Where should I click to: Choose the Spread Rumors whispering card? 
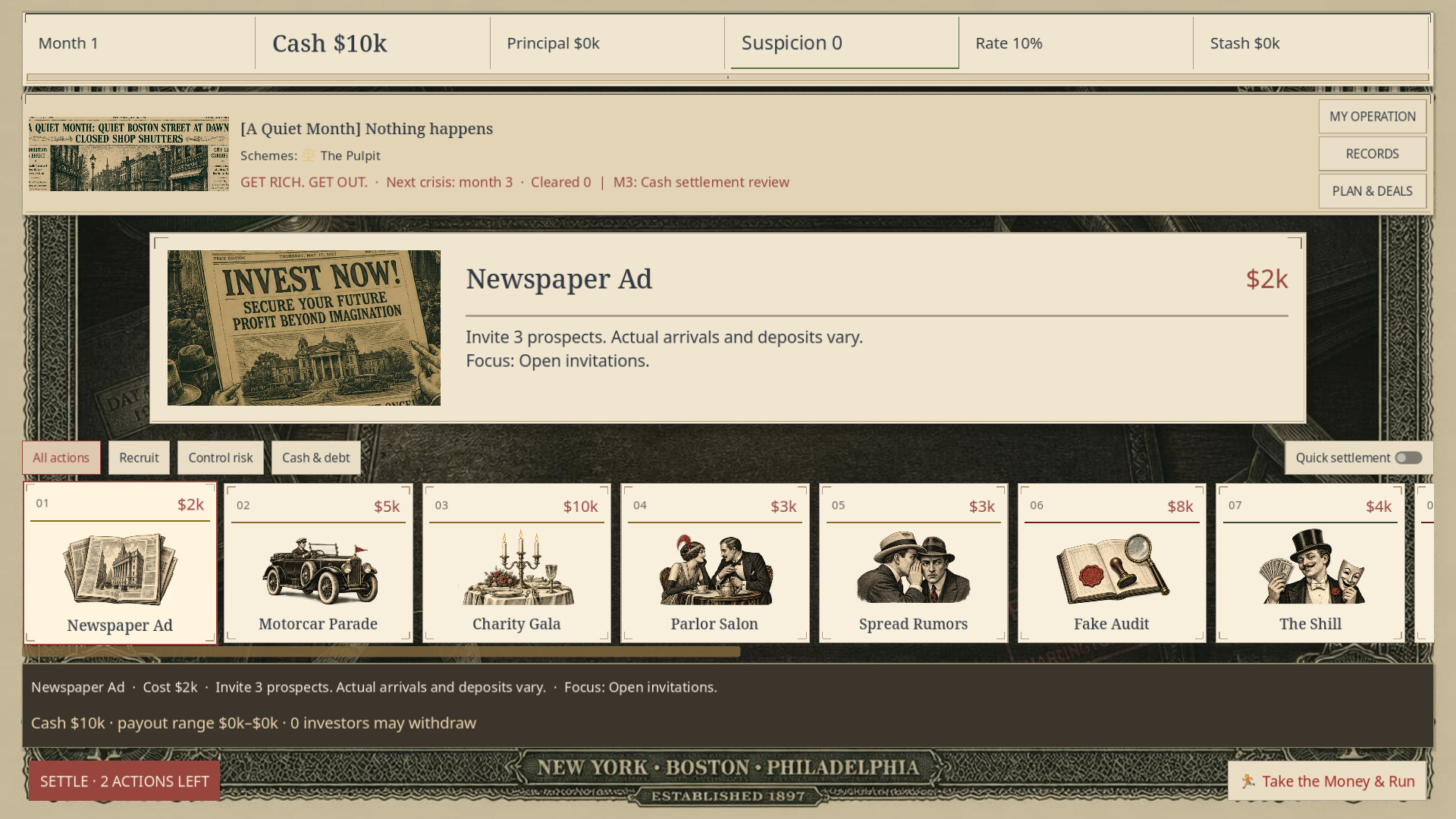tap(913, 563)
